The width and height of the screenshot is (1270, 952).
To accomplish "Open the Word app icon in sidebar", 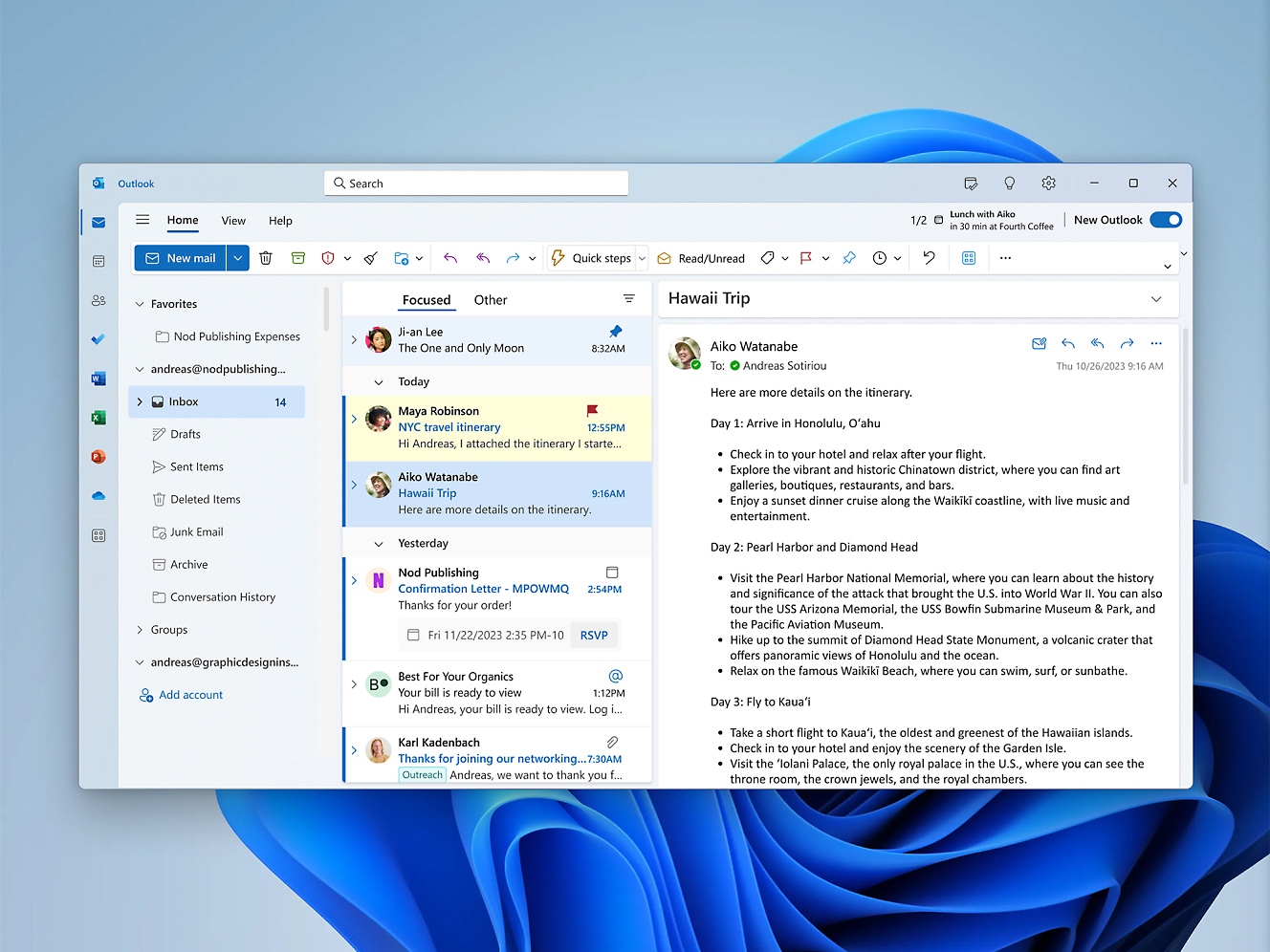I will coord(99,379).
